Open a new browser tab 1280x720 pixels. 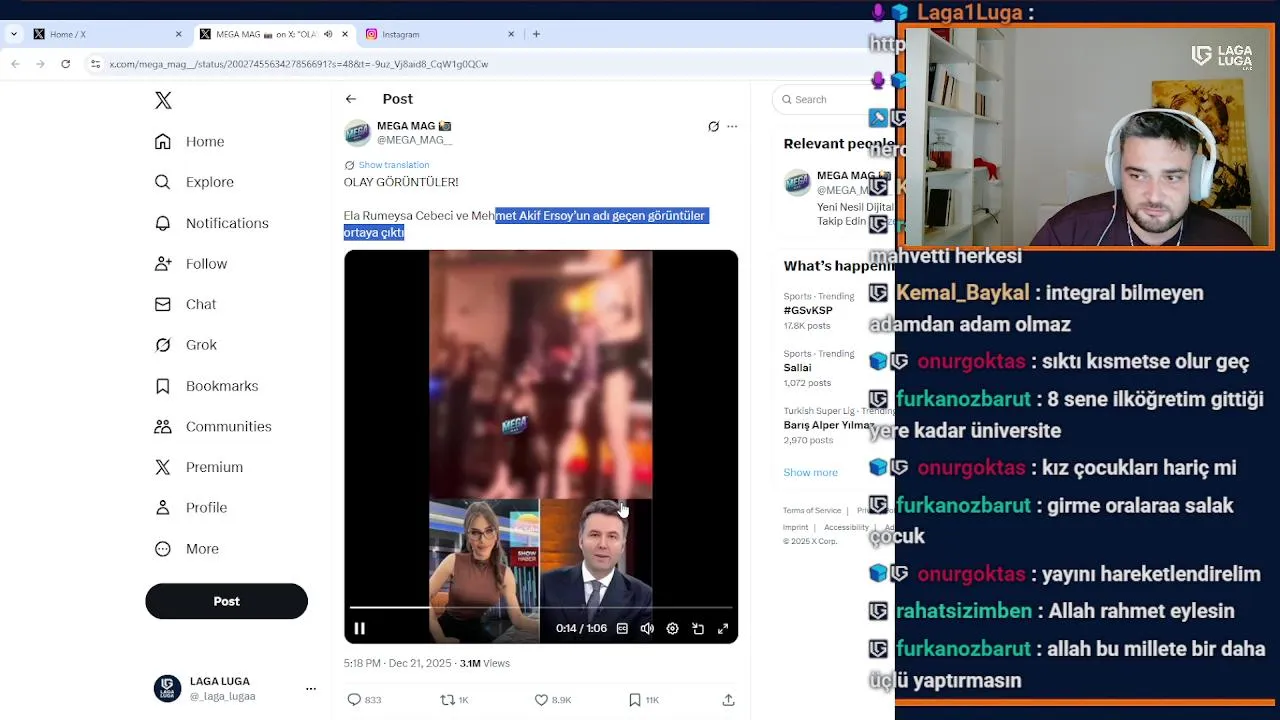536,34
